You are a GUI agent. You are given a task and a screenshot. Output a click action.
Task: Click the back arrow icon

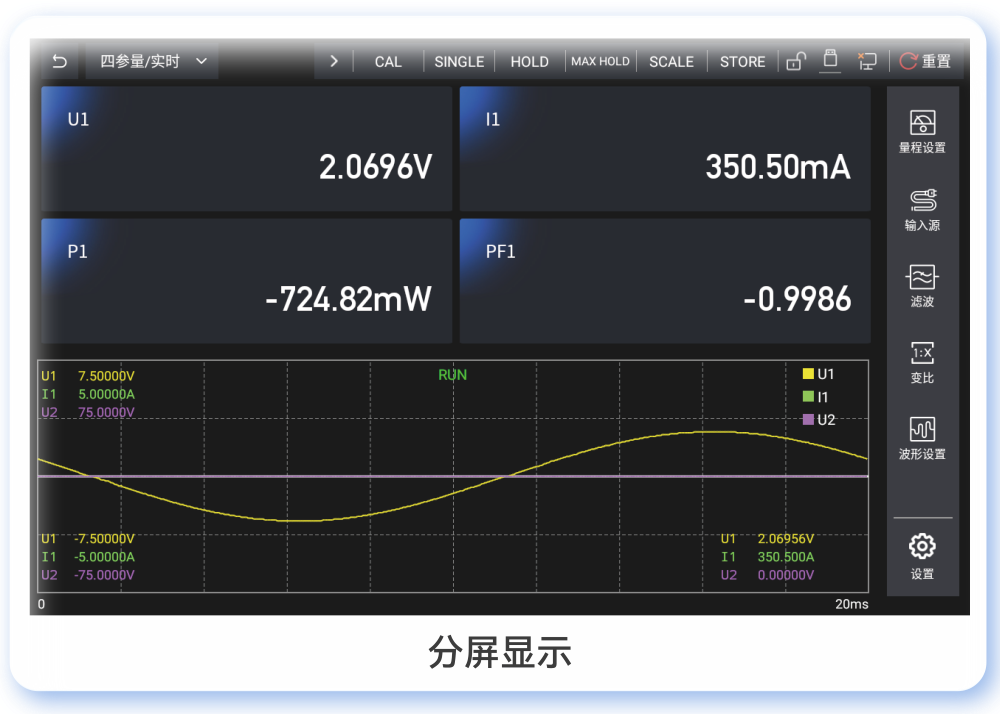(x=59, y=61)
